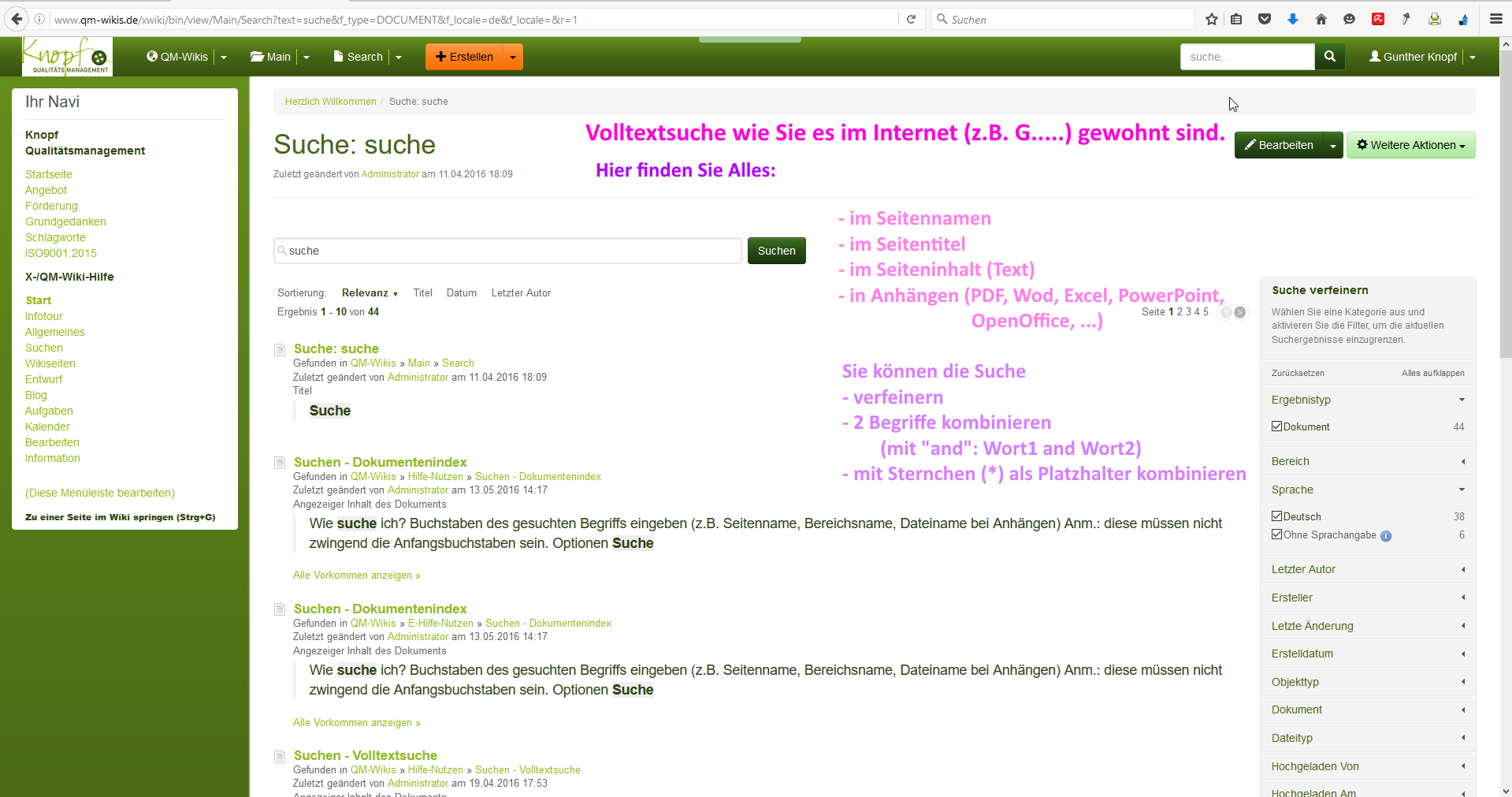The width and height of the screenshot is (1512, 797).
Task: Open the Weitere Aktionen dropdown
Action: tap(1410, 145)
